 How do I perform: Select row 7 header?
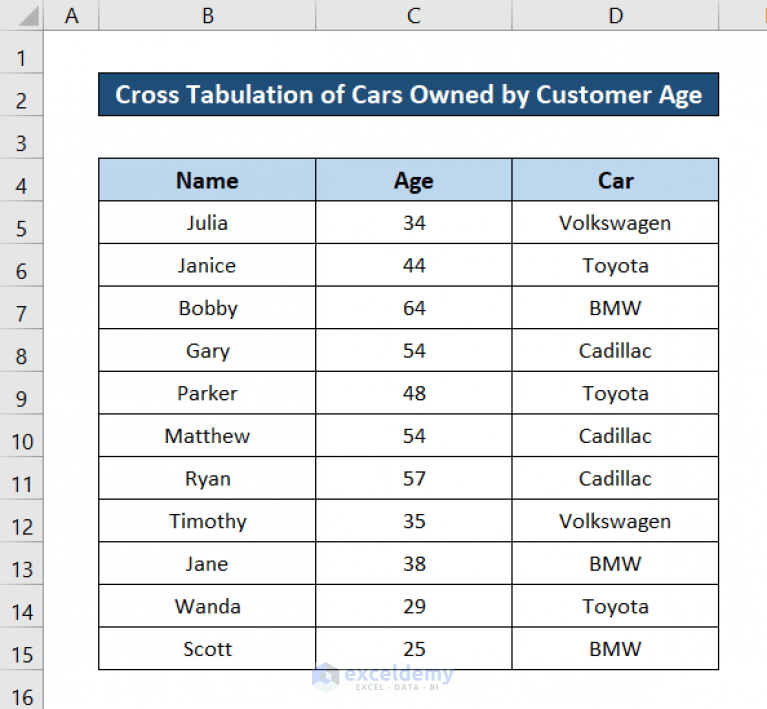coord(22,308)
